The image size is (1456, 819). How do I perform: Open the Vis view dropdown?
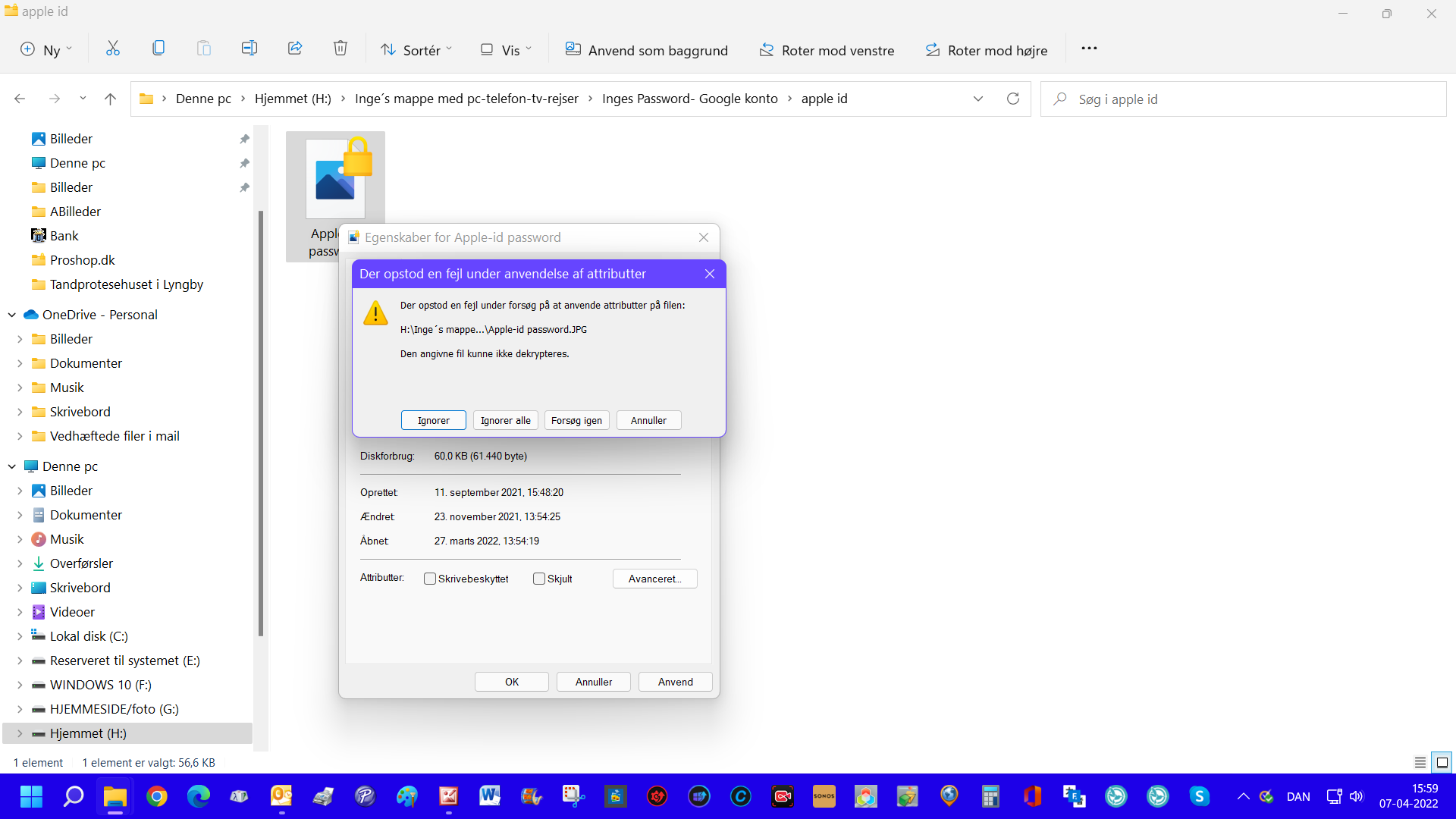pyautogui.click(x=506, y=50)
